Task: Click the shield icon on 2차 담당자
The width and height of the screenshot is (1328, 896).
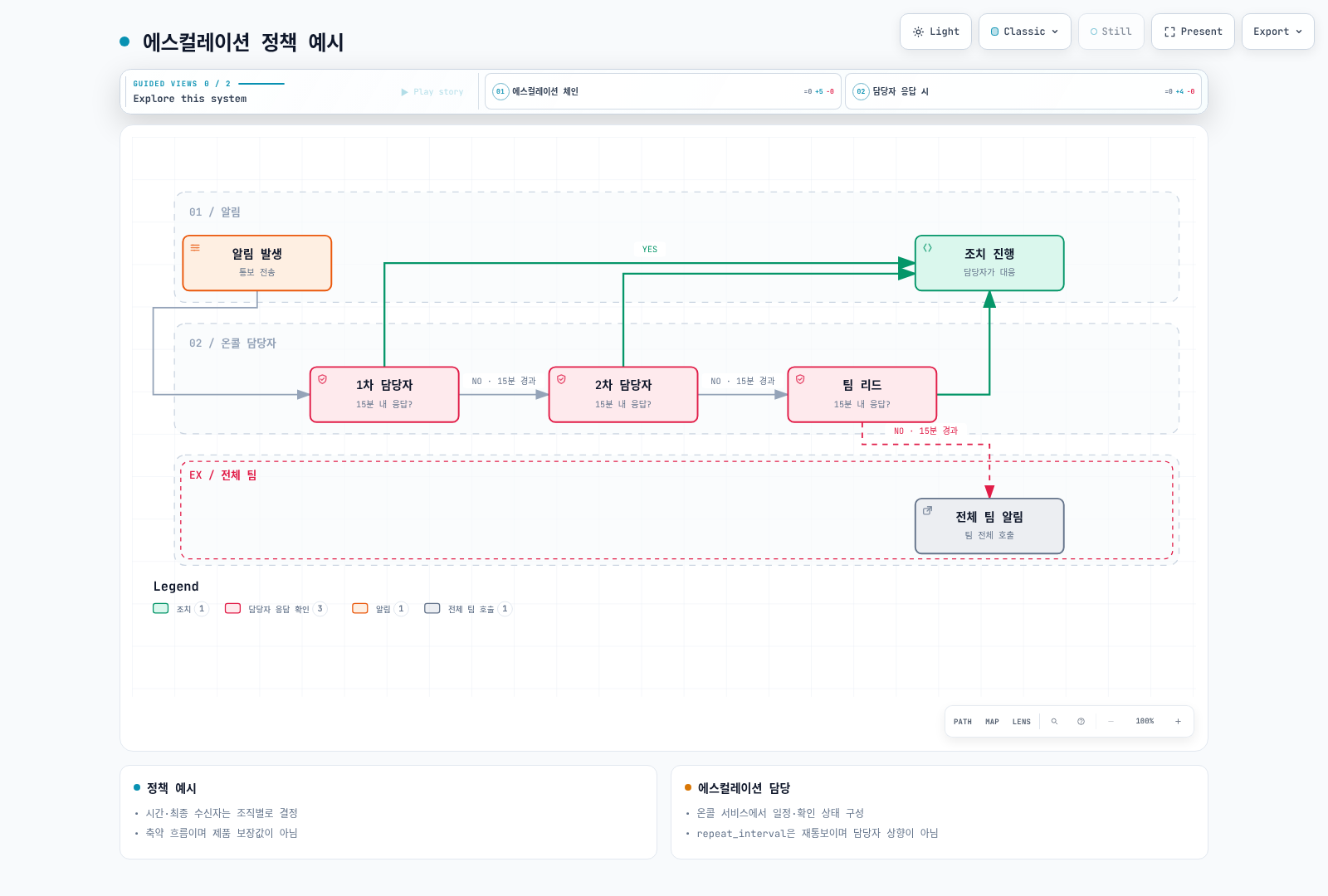Action: pos(561,379)
